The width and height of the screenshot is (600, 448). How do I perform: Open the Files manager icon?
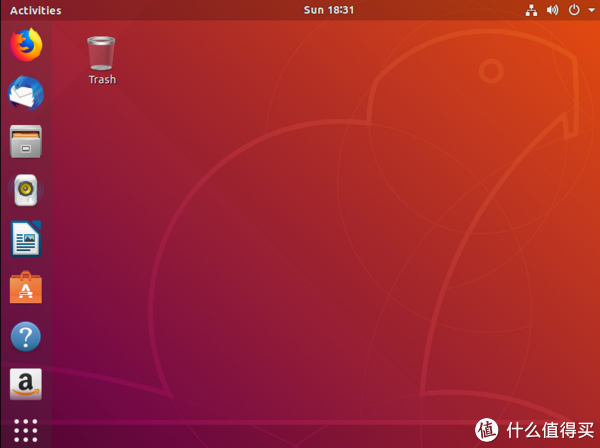point(26,142)
